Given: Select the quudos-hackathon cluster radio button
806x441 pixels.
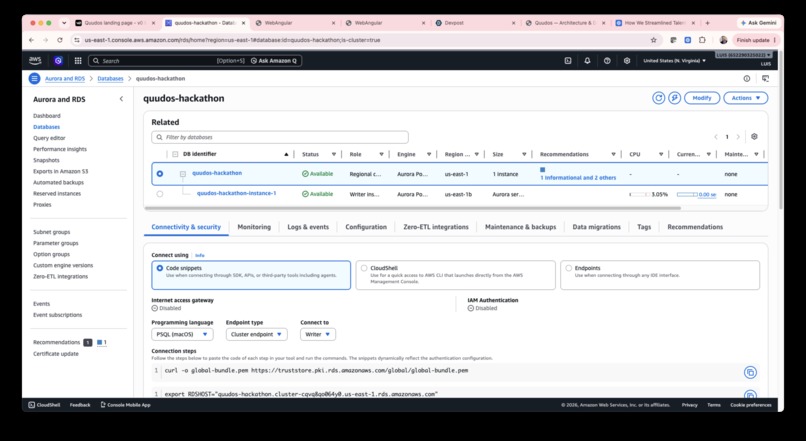Looking at the screenshot, I should click(160, 174).
